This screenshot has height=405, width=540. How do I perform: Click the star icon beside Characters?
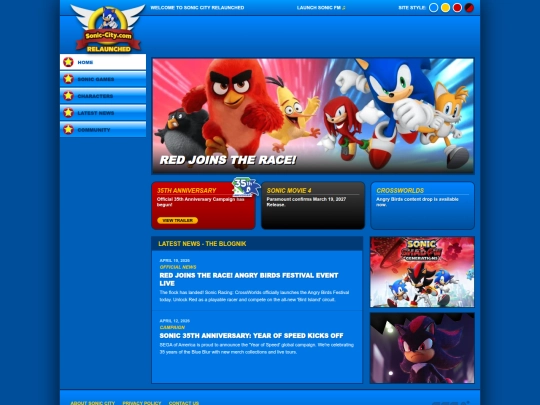point(68,96)
